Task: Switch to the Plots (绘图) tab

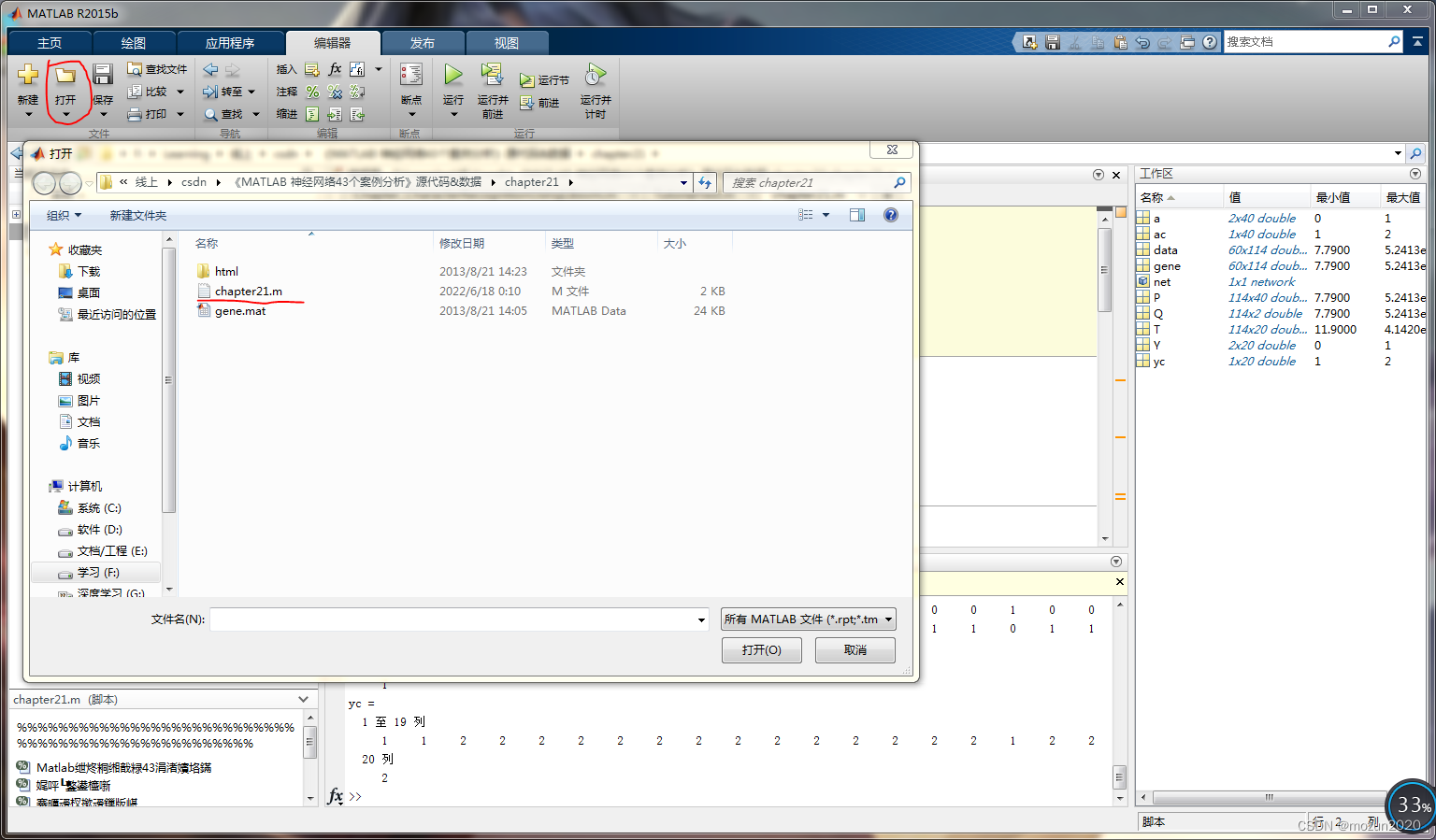Action: point(134,43)
